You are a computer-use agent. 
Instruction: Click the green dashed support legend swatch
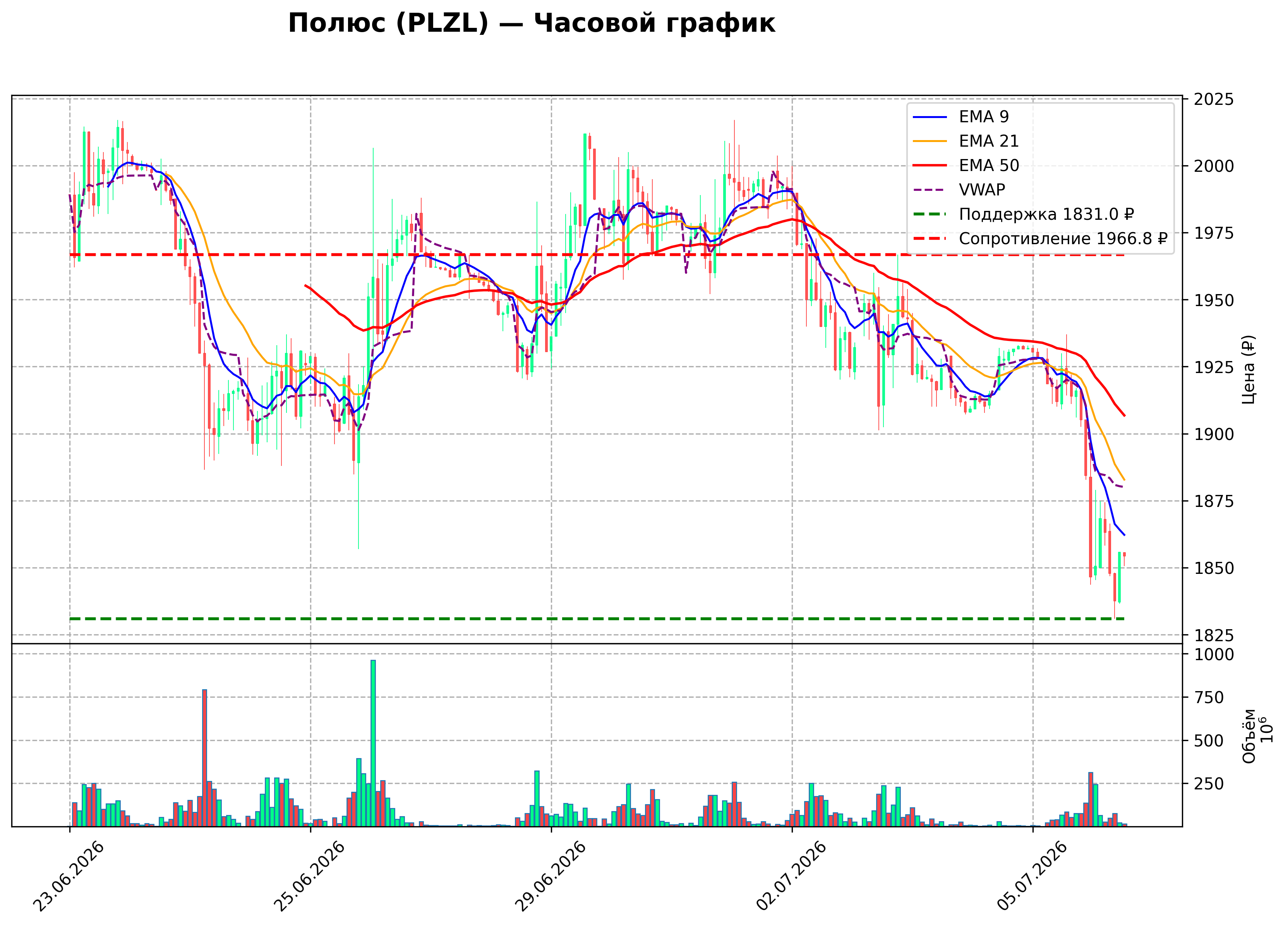point(930,215)
